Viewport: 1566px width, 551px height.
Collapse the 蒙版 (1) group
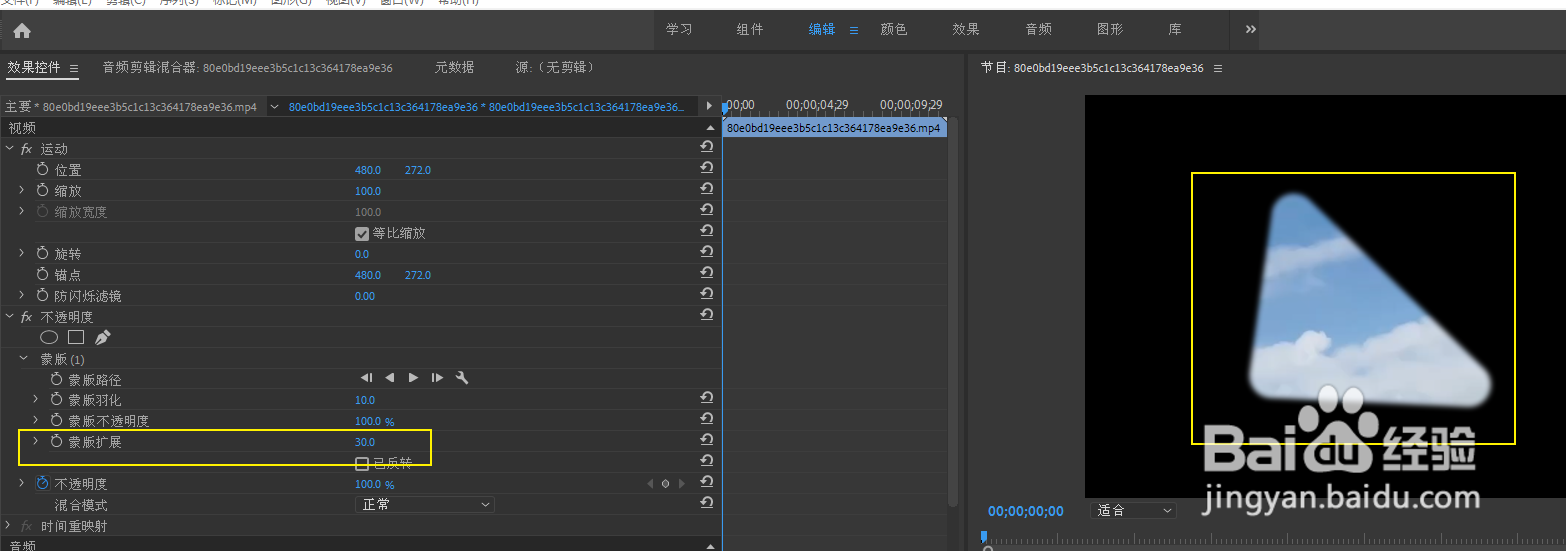(x=24, y=358)
